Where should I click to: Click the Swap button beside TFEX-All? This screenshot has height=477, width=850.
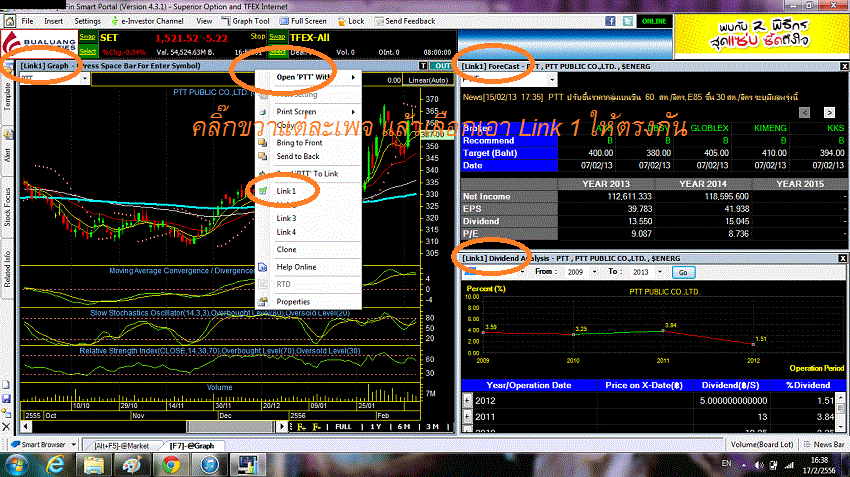point(277,37)
